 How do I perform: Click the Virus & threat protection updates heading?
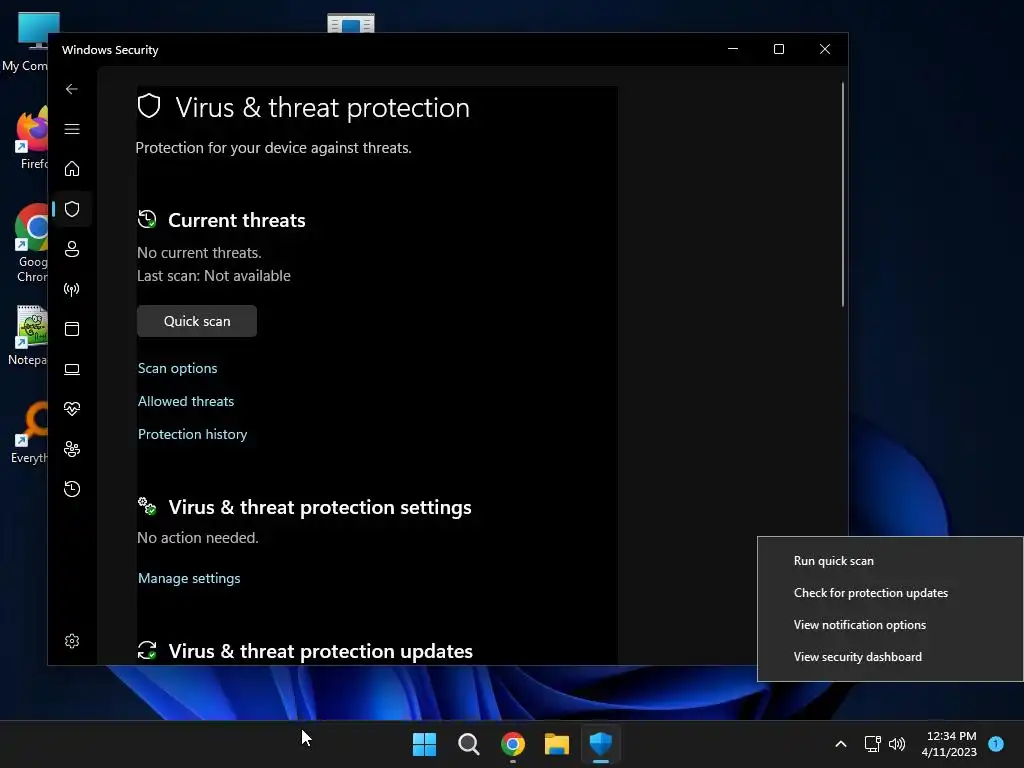tap(321, 651)
